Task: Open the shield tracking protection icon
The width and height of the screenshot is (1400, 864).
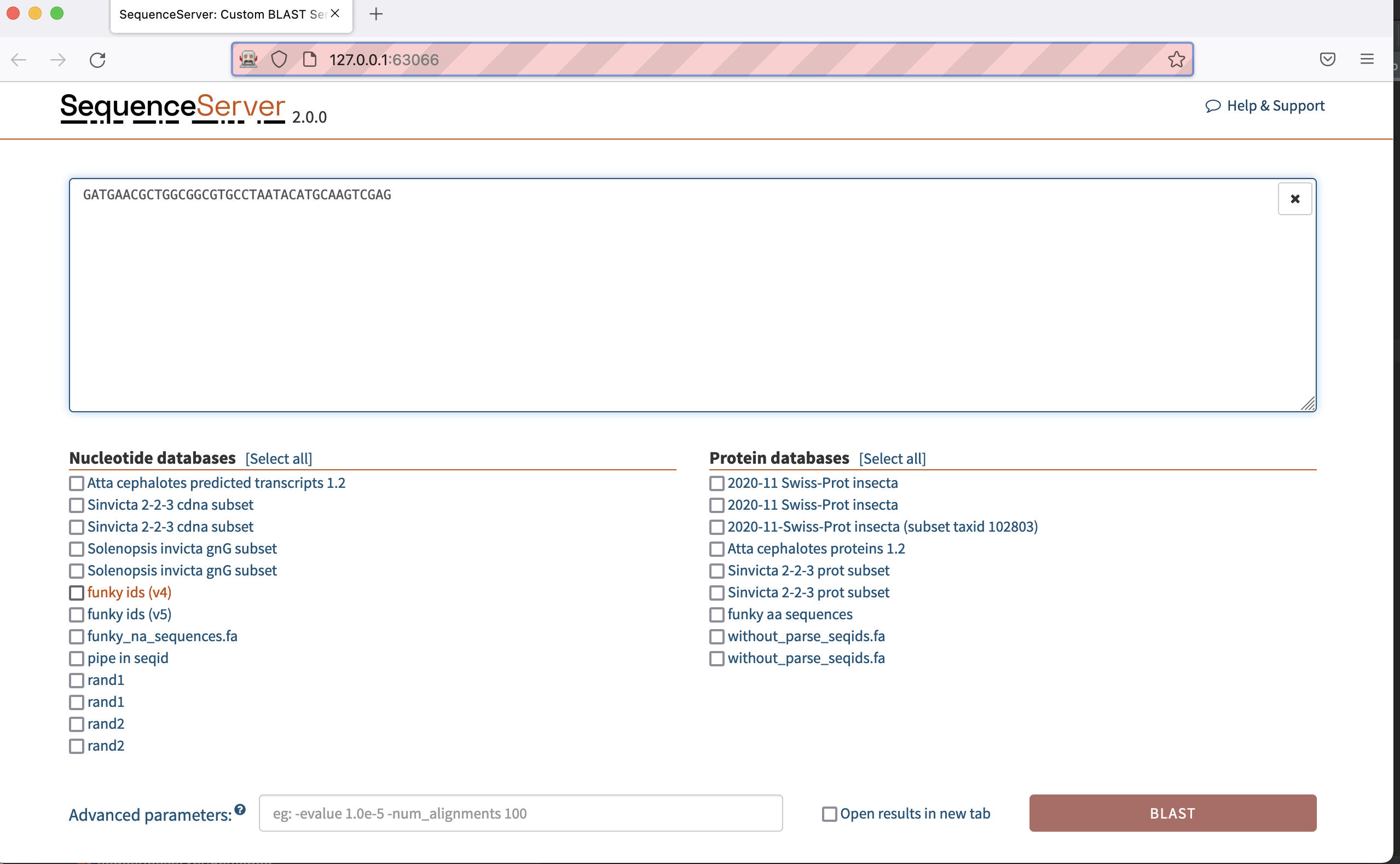Action: point(279,59)
